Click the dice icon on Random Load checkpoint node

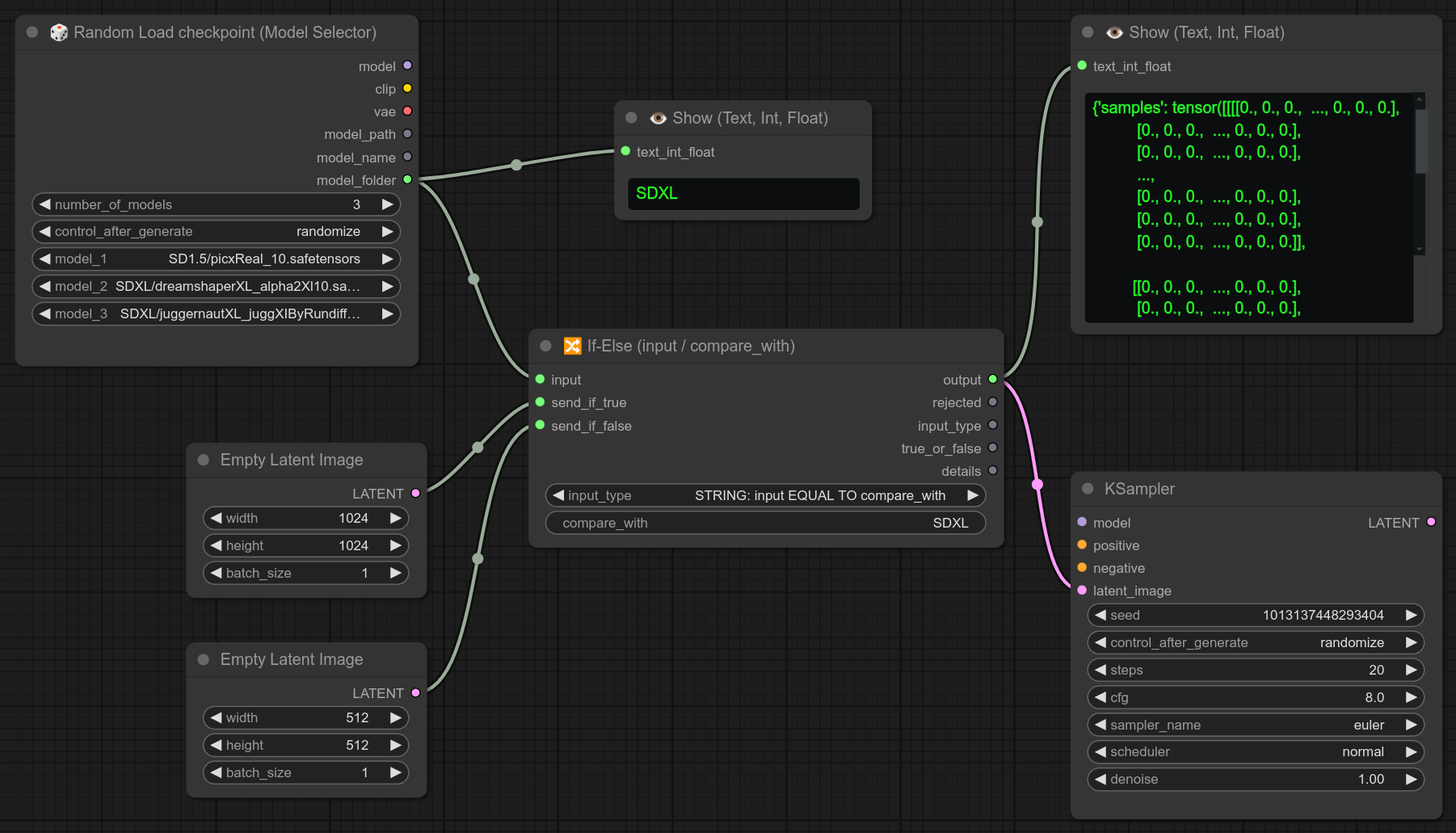pyautogui.click(x=59, y=32)
